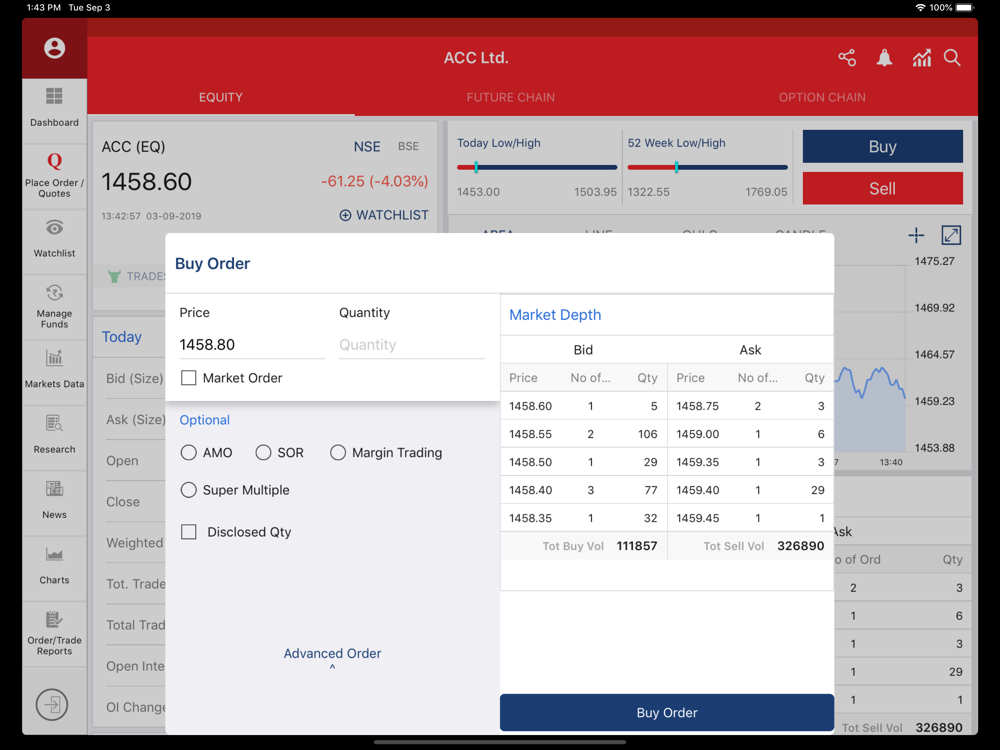Enable the Market Order checkbox
This screenshot has width=1000, height=750.
coord(188,378)
